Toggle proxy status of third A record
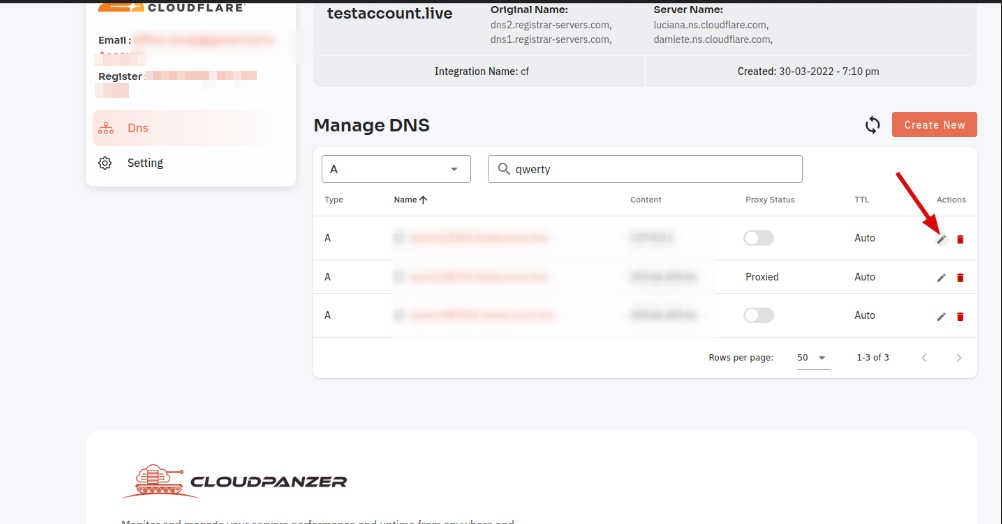The image size is (1002, 524). 759,315
